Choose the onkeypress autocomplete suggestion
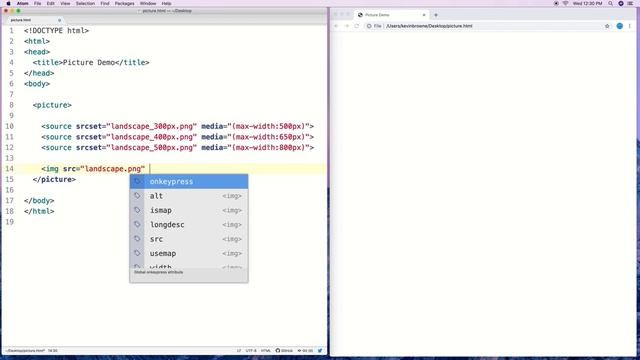640x360 pixels. coord(189,182)
